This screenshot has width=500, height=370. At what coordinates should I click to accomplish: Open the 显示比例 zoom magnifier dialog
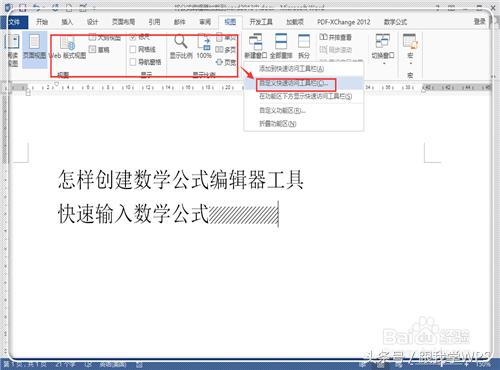coord(181,47)
